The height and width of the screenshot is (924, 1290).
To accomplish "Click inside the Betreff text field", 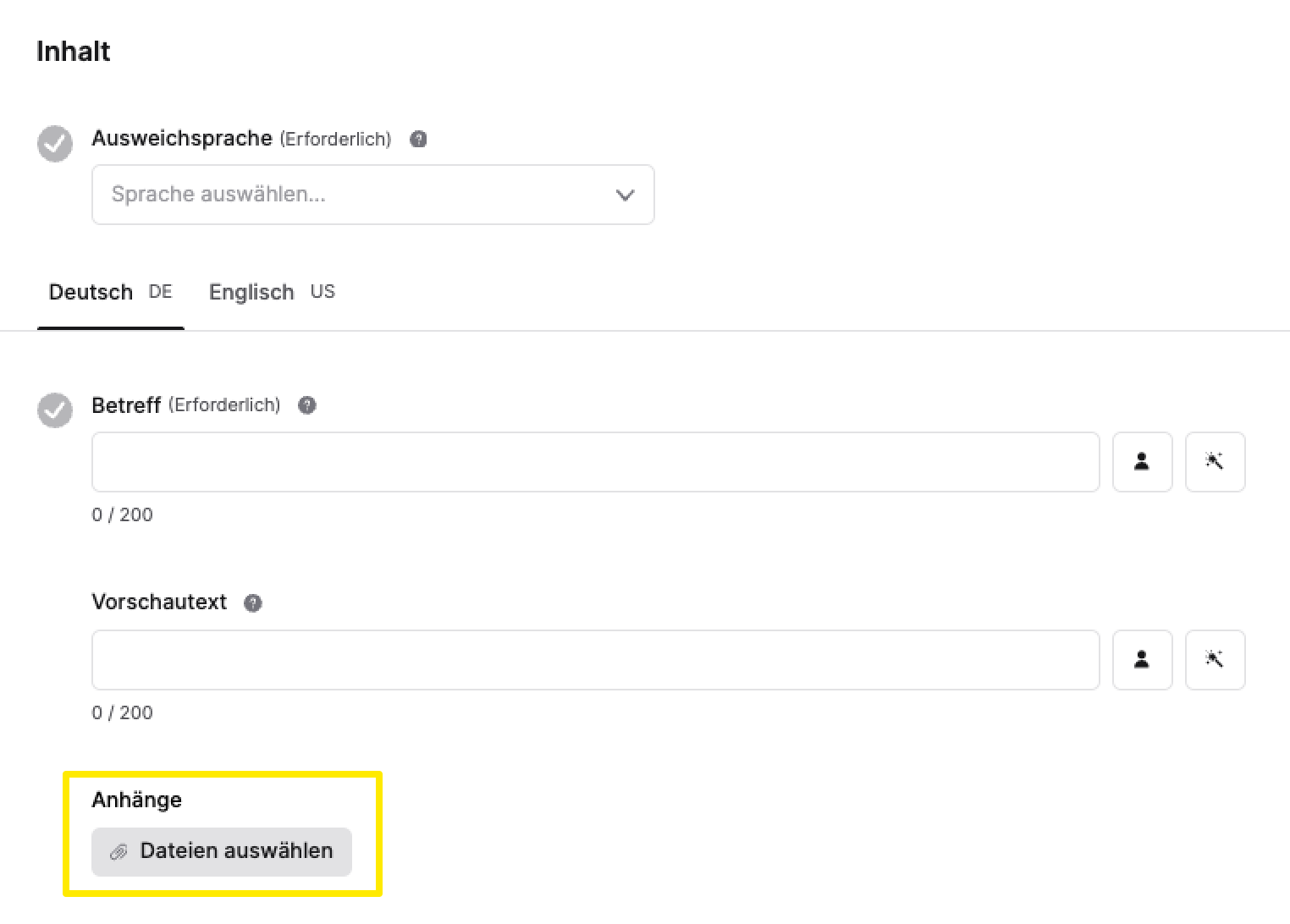I will 593,462.
